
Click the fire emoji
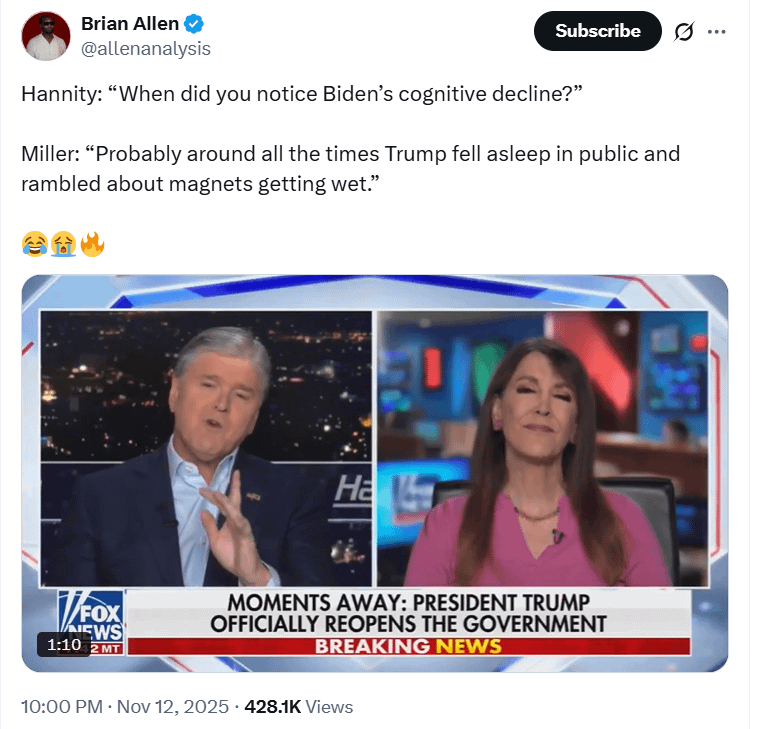point(92,244)
